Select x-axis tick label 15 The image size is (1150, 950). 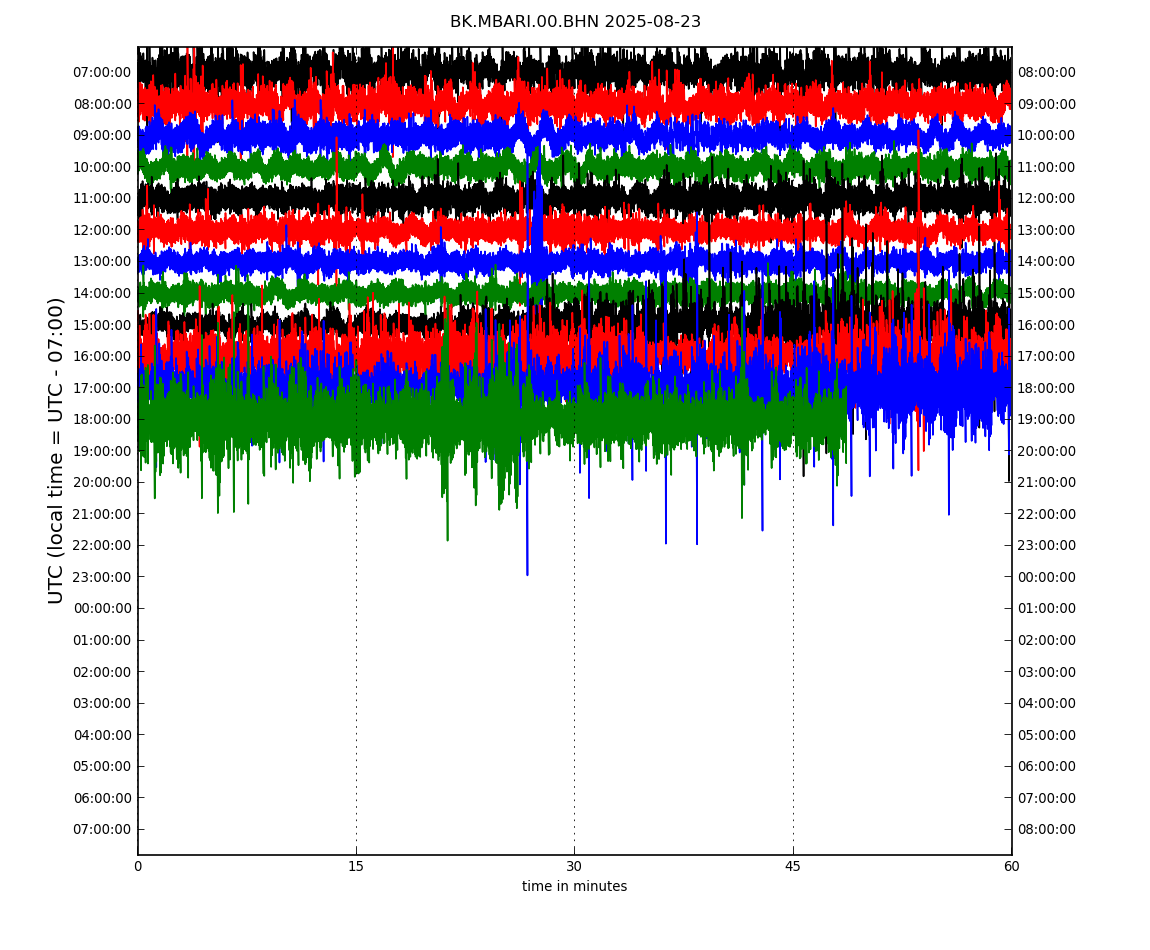(x=356, y=866)
